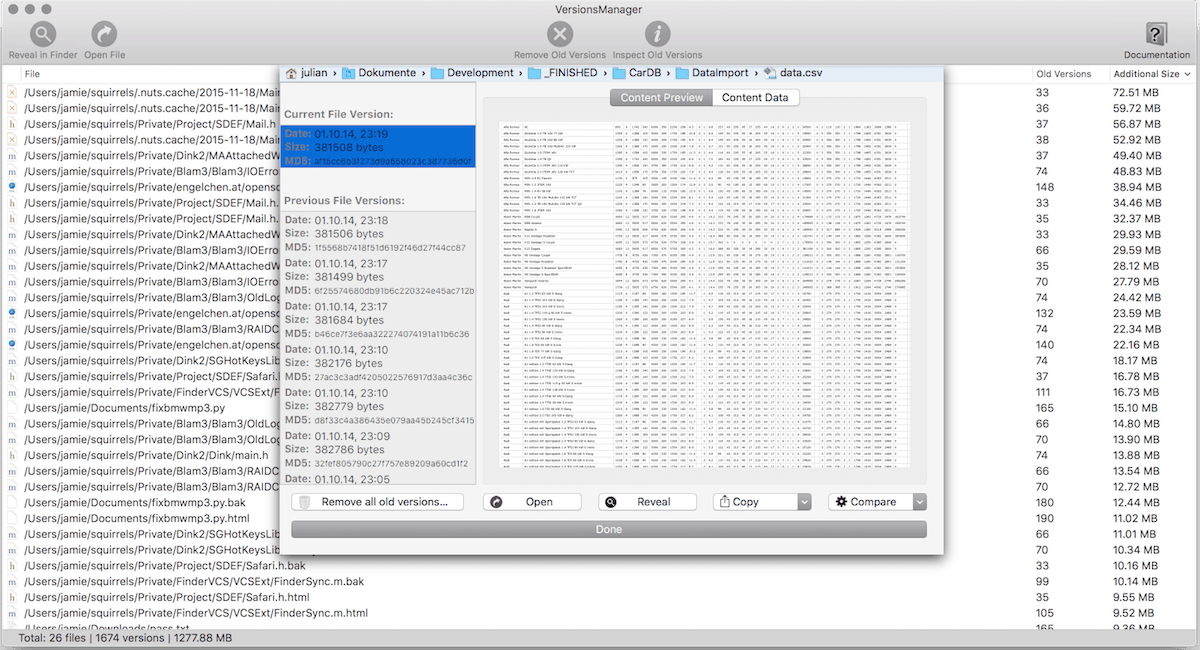
Task: Click the file icon of the FinderSync.m.html row
Action: (12, 613)
